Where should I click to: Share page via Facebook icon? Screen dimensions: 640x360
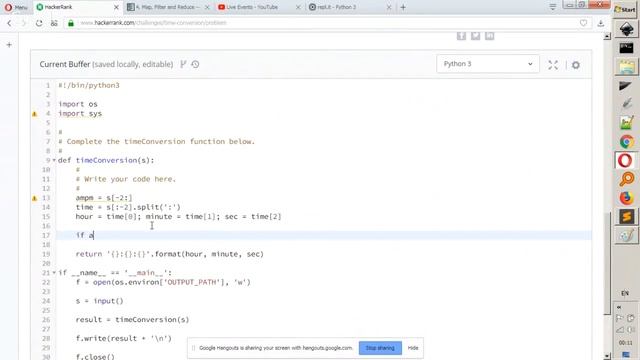click(461, 36)
